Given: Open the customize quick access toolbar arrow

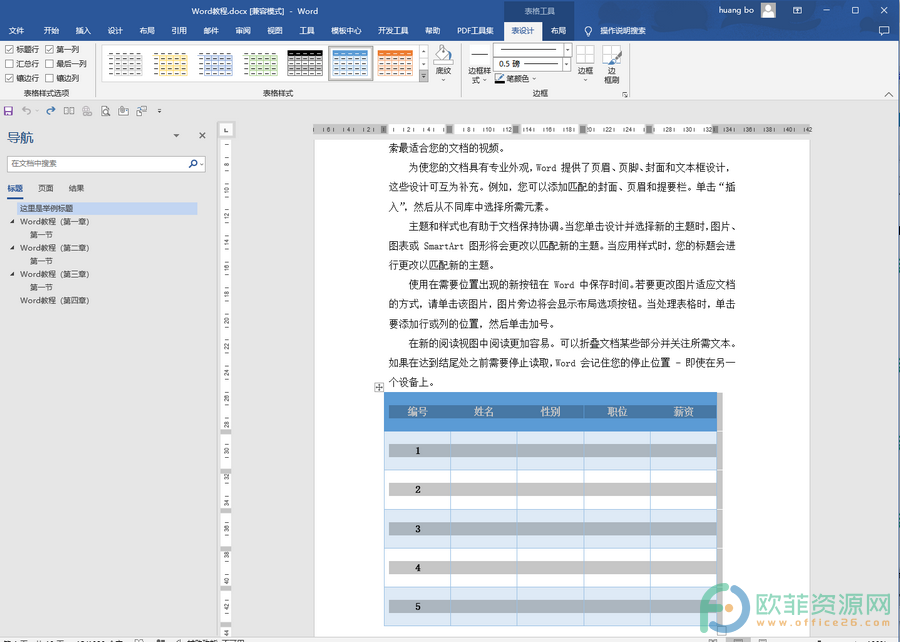Looking at the screenshot, I should click(x=160, y=111).
